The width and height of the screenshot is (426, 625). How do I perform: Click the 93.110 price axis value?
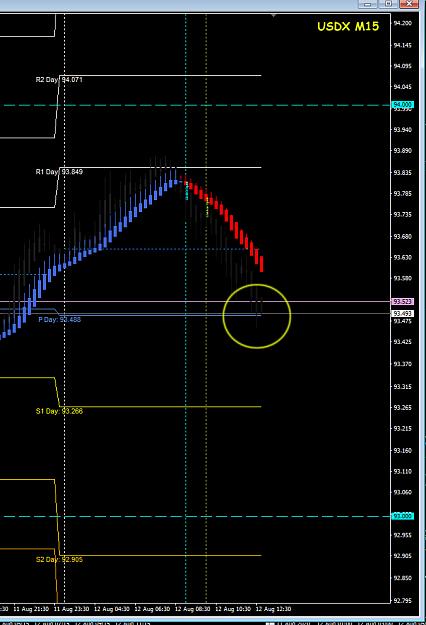pyautogui.click(x=402, y=472)
